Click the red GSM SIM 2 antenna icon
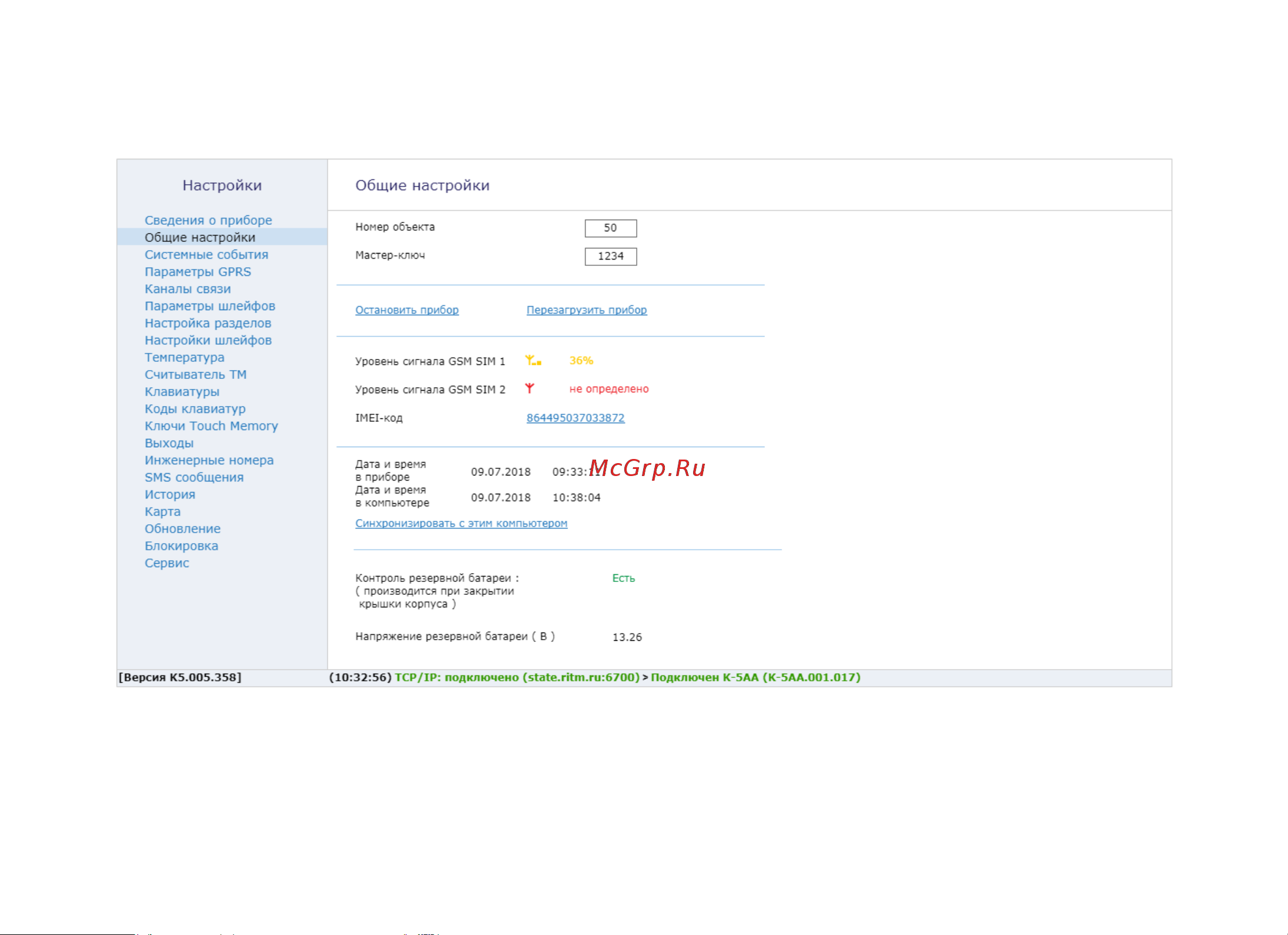The image size is (1288, 935). point(530,388)
